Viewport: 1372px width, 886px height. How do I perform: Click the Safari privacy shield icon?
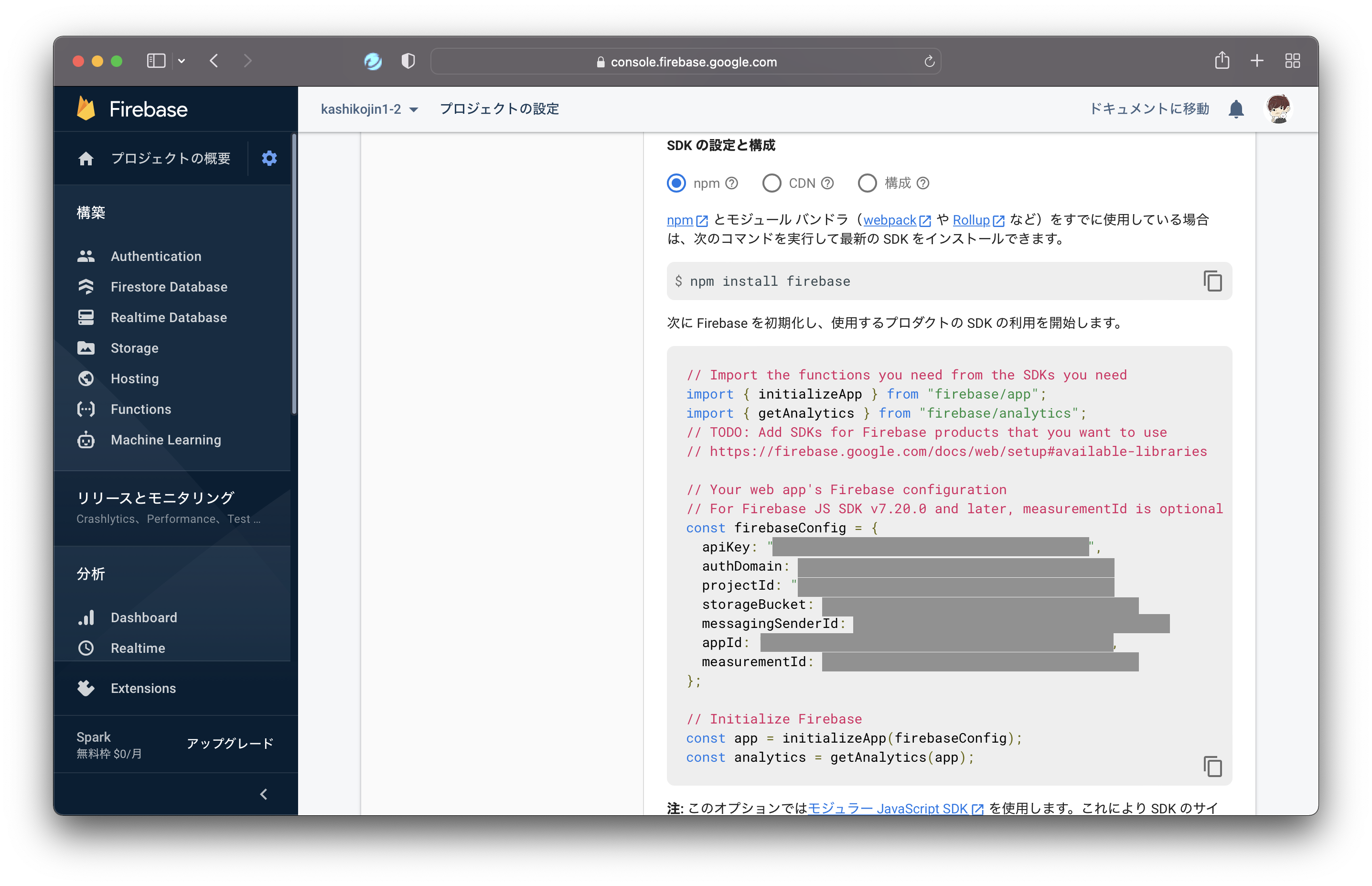(407, 61)
